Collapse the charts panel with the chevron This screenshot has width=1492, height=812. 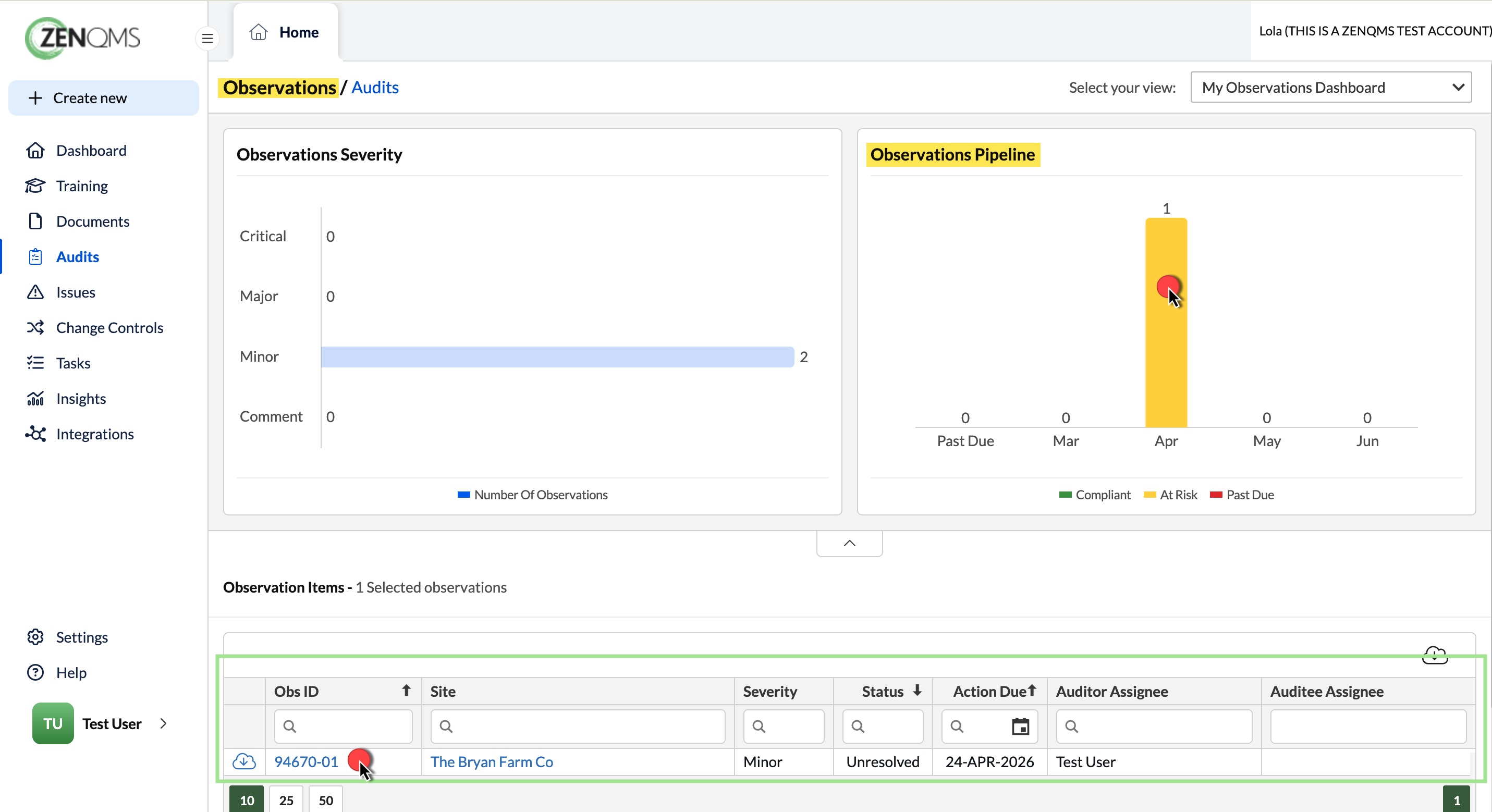click(x=849, y=543)
